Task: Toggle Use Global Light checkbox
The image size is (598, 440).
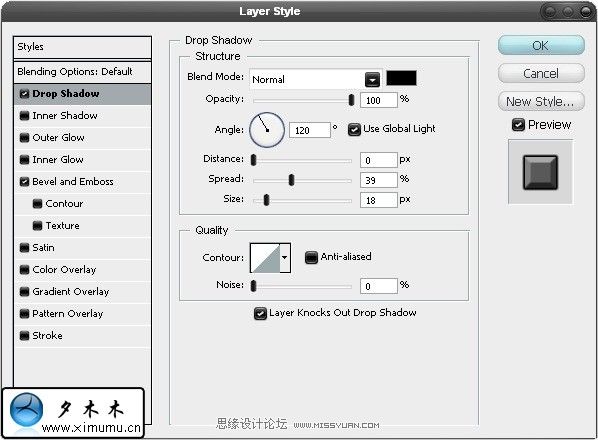Action: [354, 130]
